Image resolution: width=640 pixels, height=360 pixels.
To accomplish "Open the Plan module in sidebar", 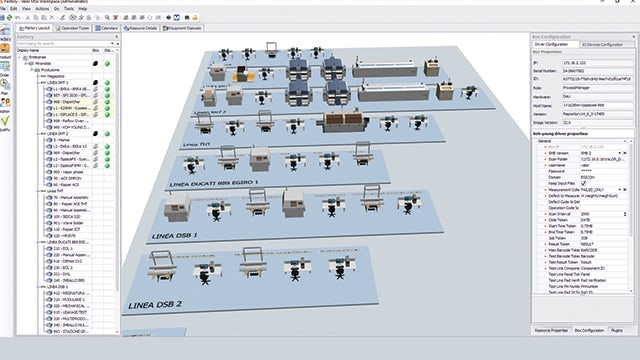I will (5, 87).
